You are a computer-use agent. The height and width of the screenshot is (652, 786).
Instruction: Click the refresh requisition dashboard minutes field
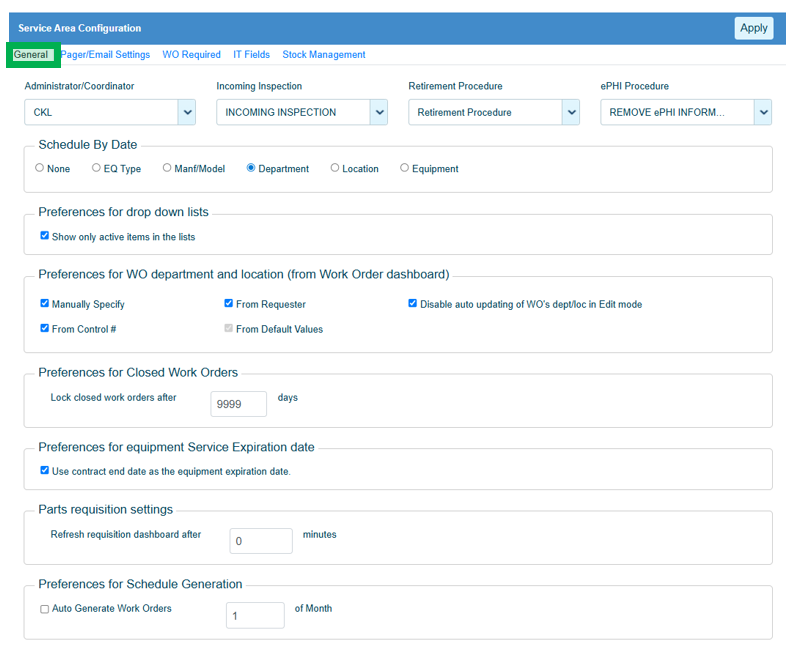(x=260, y=541)
